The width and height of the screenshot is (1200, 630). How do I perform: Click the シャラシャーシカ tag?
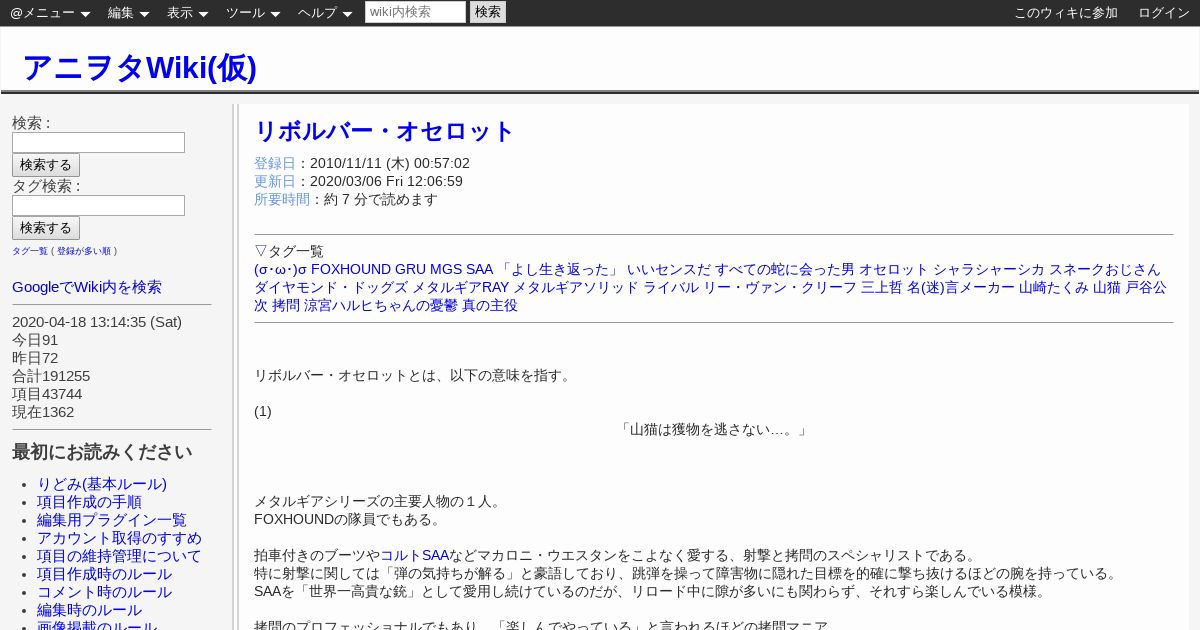[x=989, y=270]
